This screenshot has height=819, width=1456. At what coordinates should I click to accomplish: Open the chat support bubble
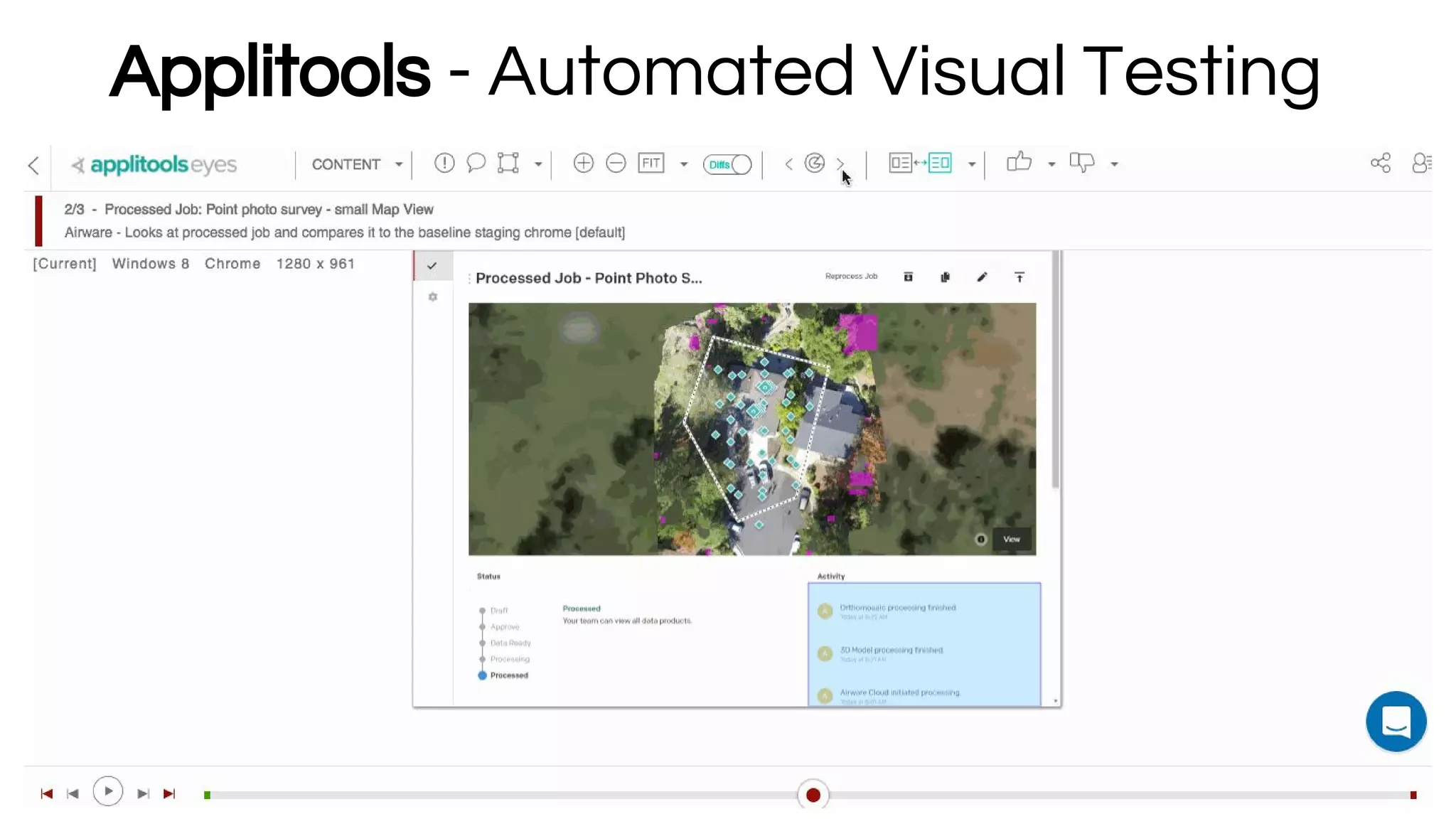[x=1396, y=721]
